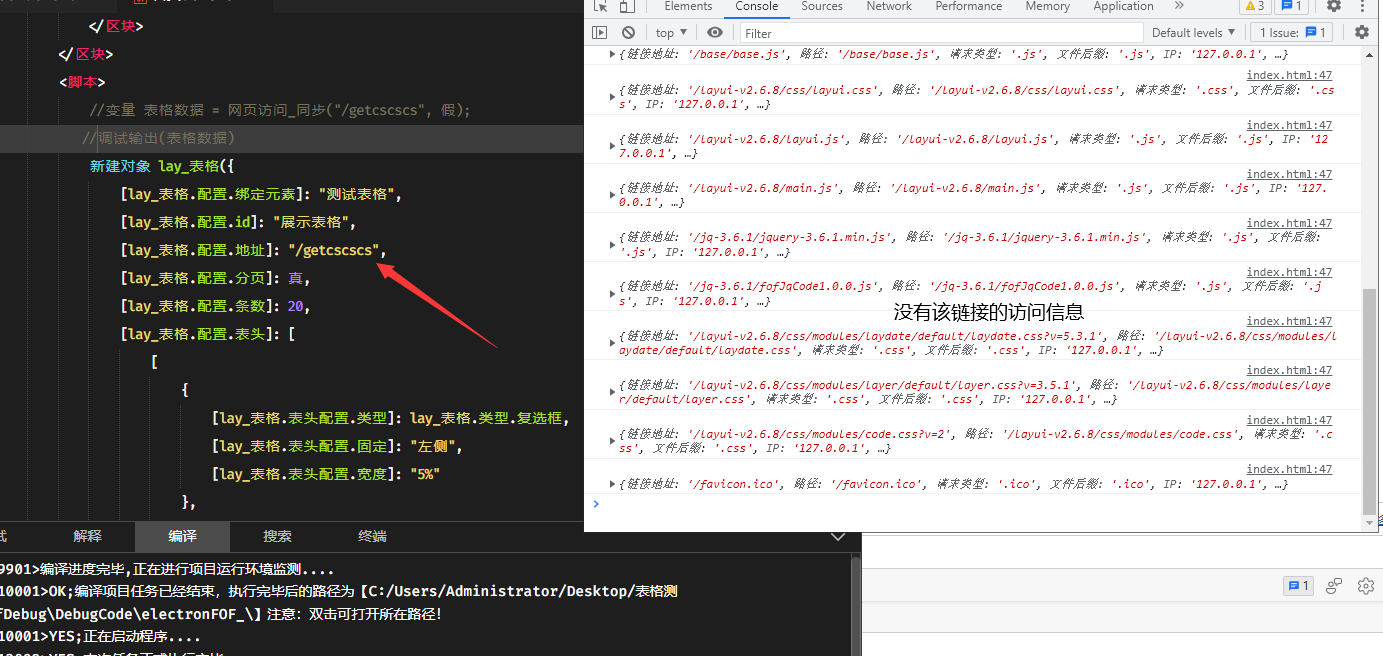
Task: Expand the main.js log object
Action: [x=613, y=195]
